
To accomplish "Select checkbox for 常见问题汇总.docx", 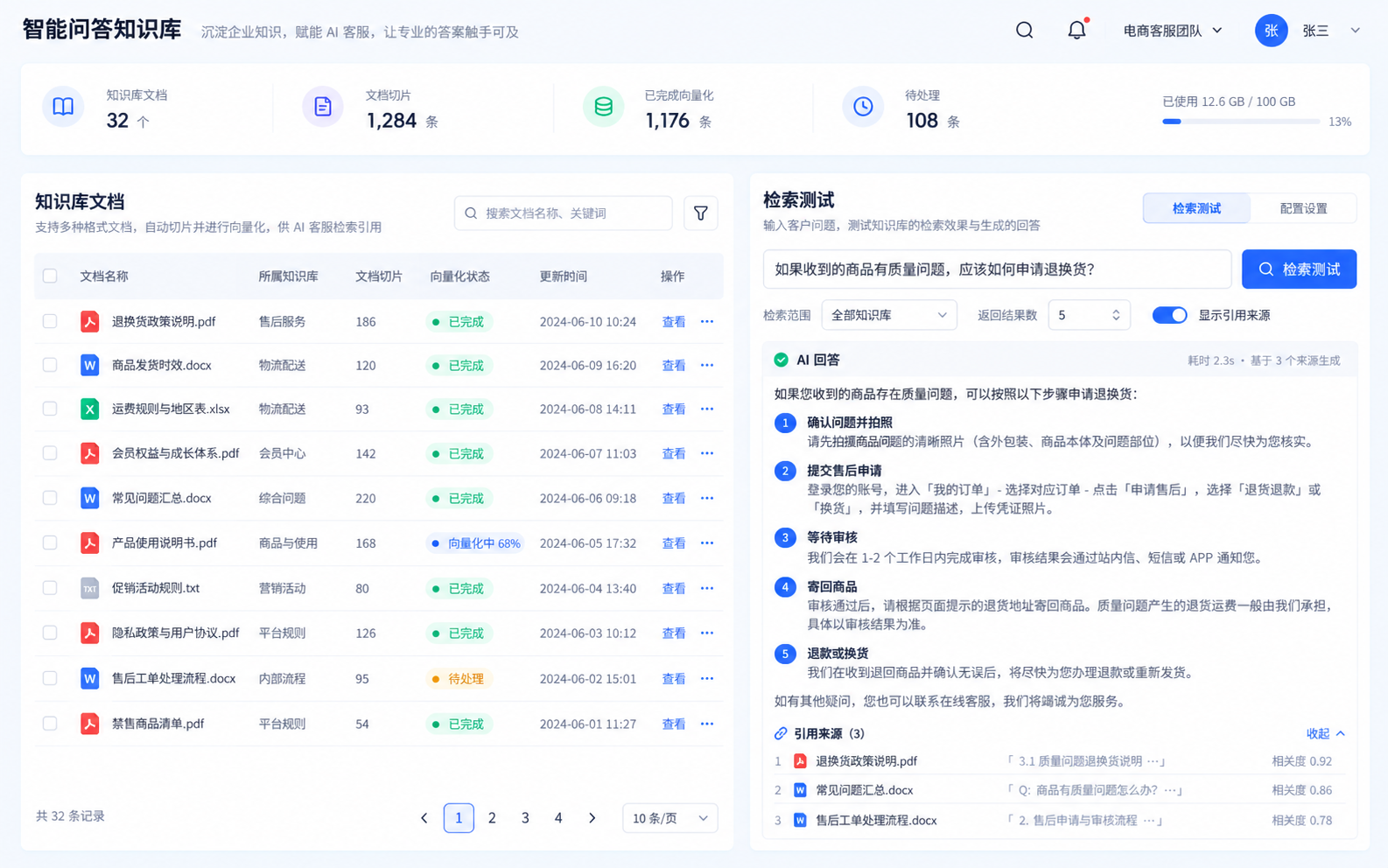I will point(50,498).
